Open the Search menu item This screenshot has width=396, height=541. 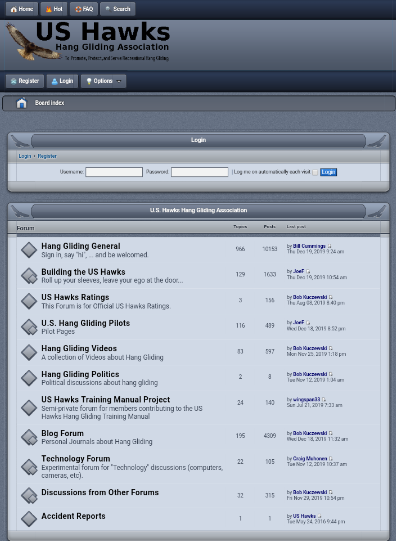(118, 9)
